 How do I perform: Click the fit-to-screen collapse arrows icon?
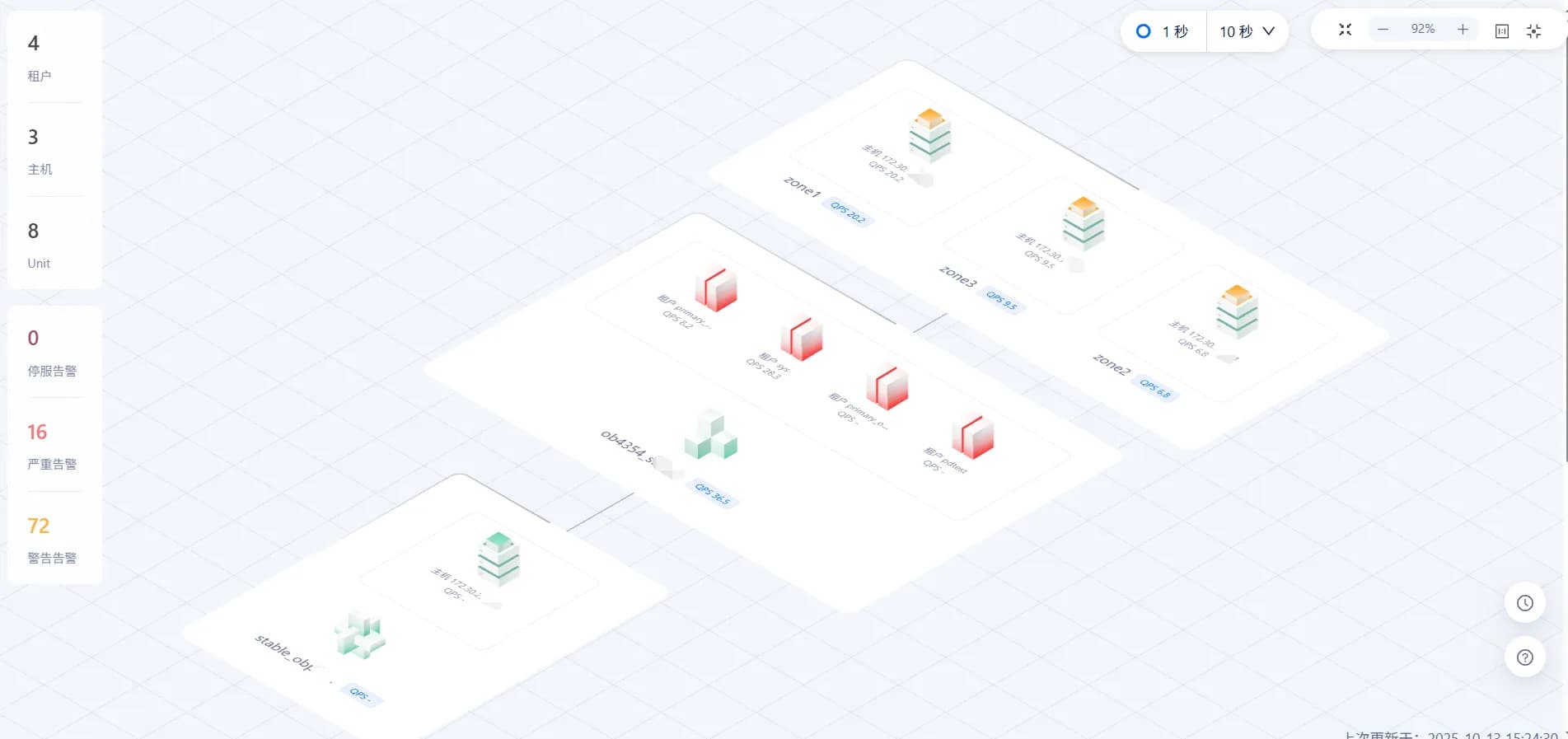[x=1345, y=30]
